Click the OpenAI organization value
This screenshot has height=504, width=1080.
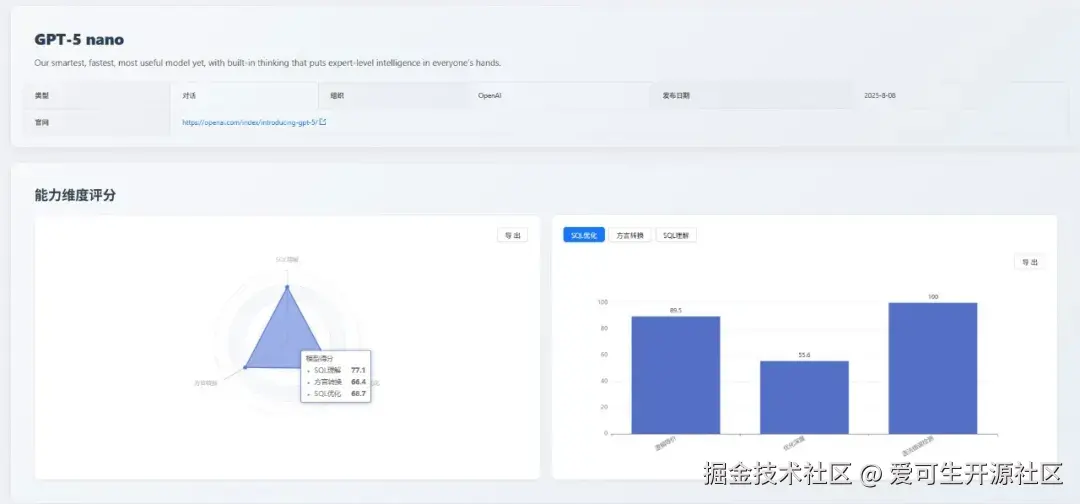pos(490,96)
